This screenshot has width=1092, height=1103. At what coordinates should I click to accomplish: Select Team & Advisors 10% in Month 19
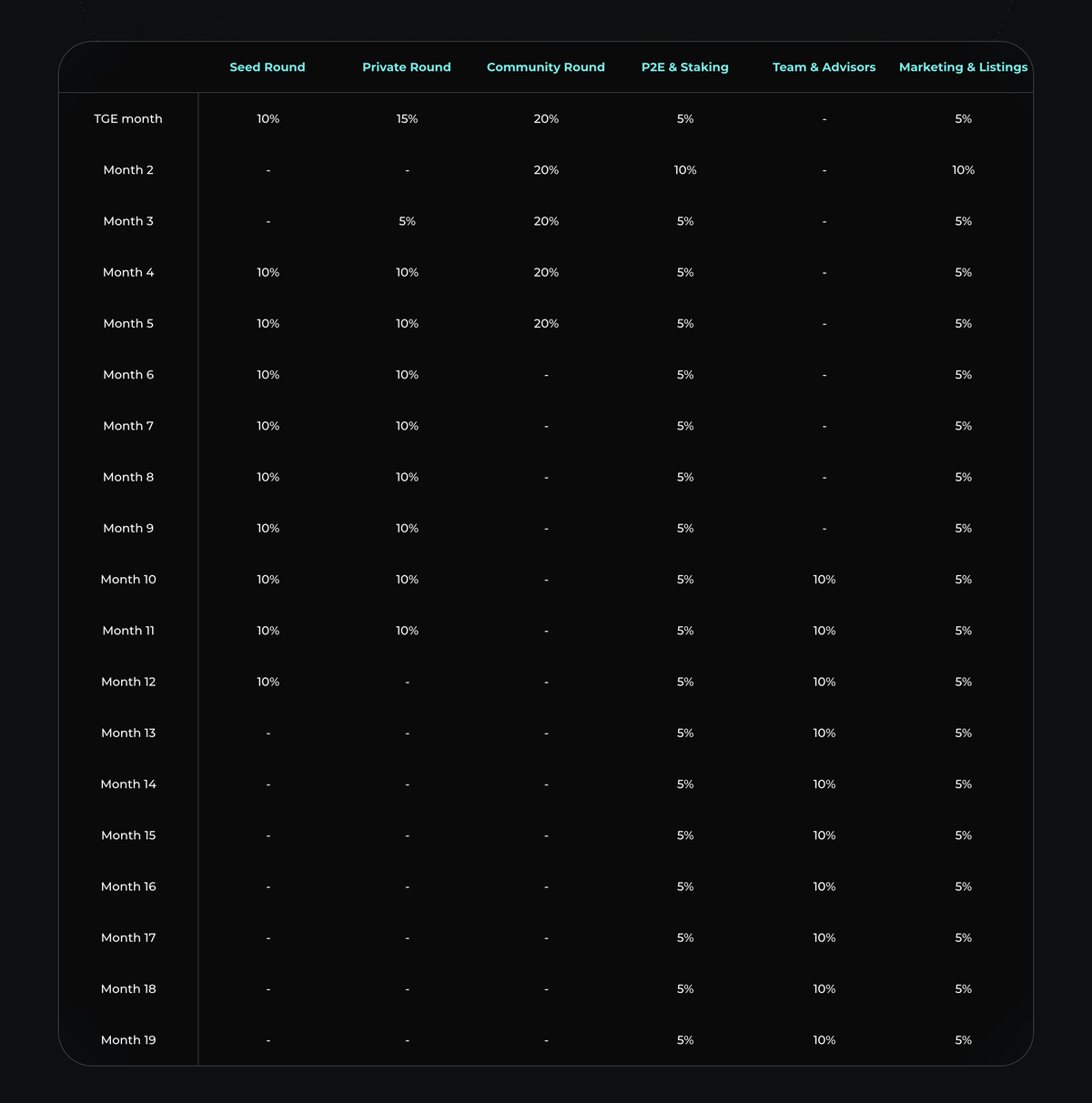pyautogui.click(x=824, y=1040)
